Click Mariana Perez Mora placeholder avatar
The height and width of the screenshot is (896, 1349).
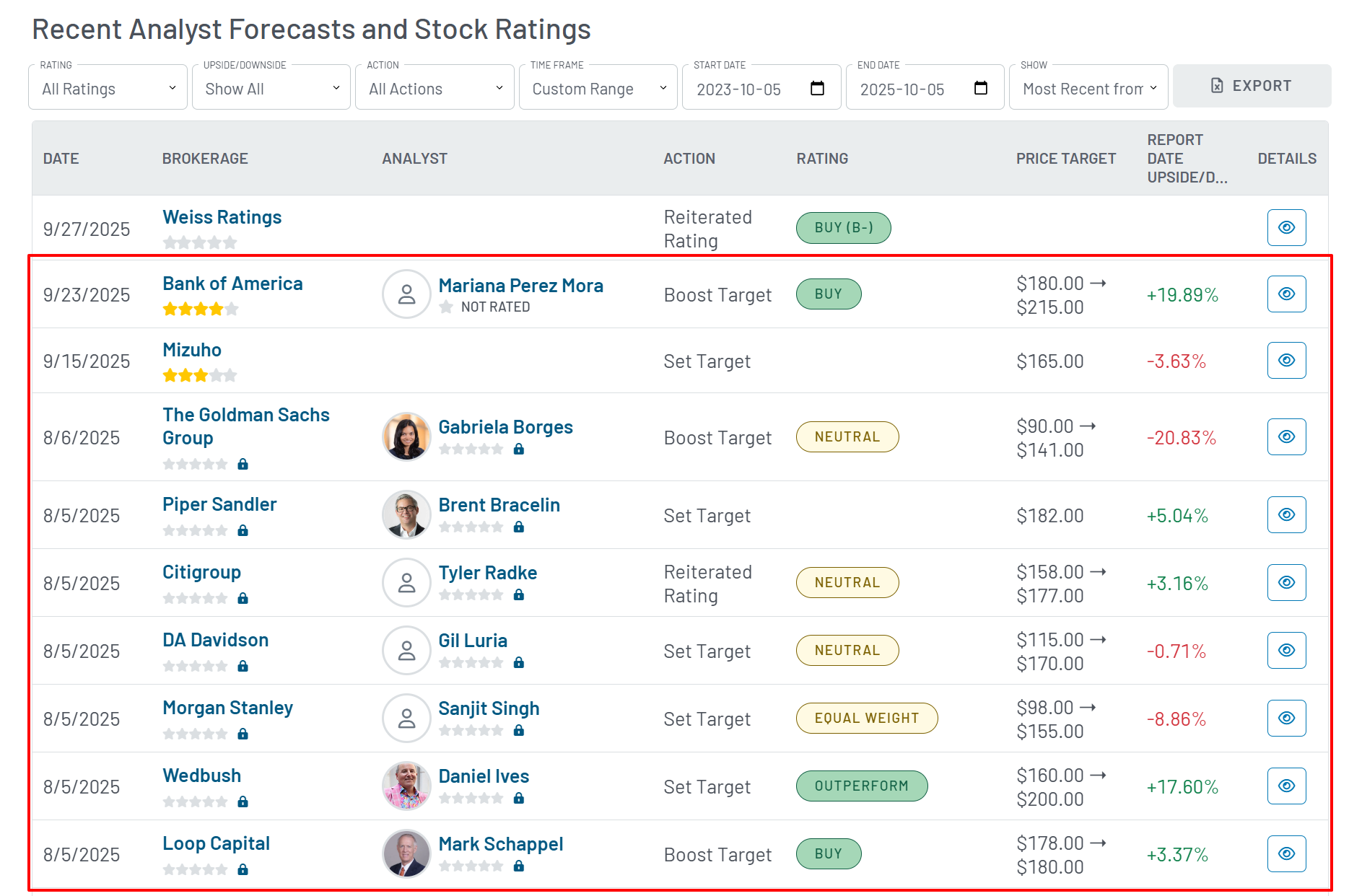pos(406,294)
